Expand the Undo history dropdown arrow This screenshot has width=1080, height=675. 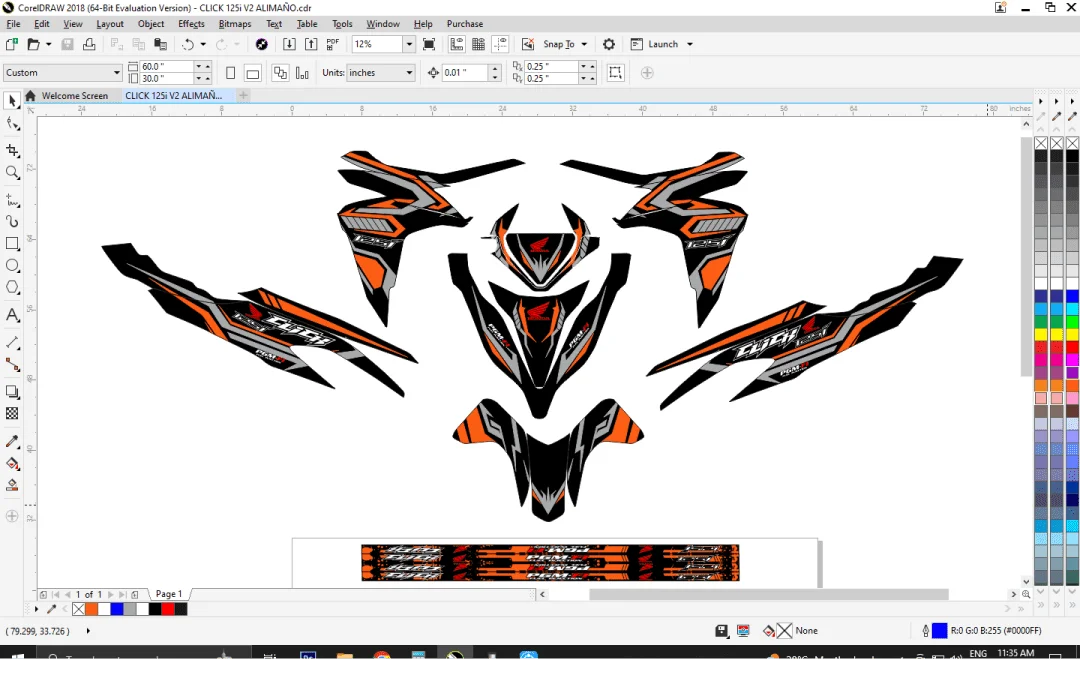click(x=203, y=44)
